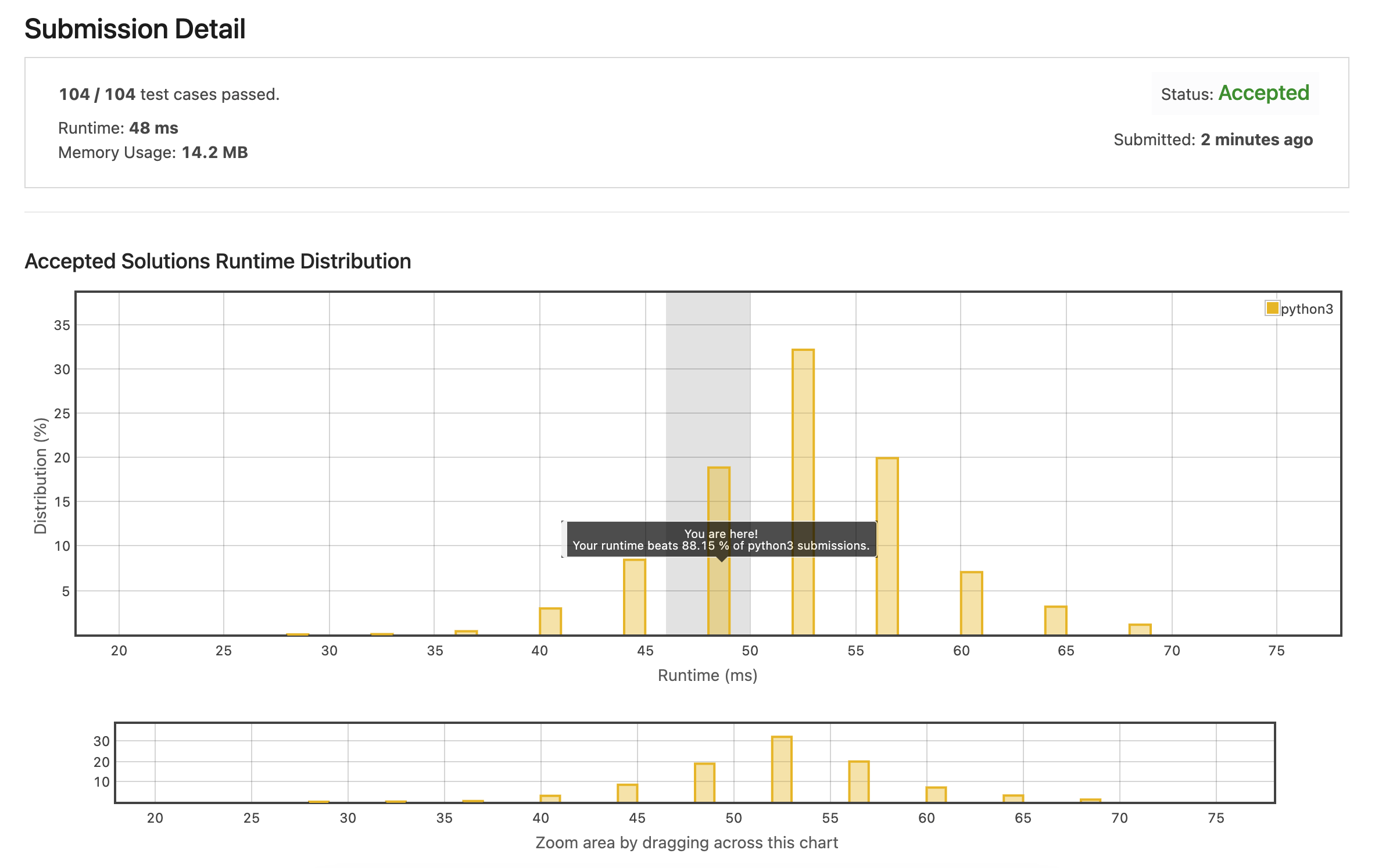Click the tallest bar in overview chart
Image resolution: width=1375 pixels, height=868 pixels.
[x=782, y=769]
